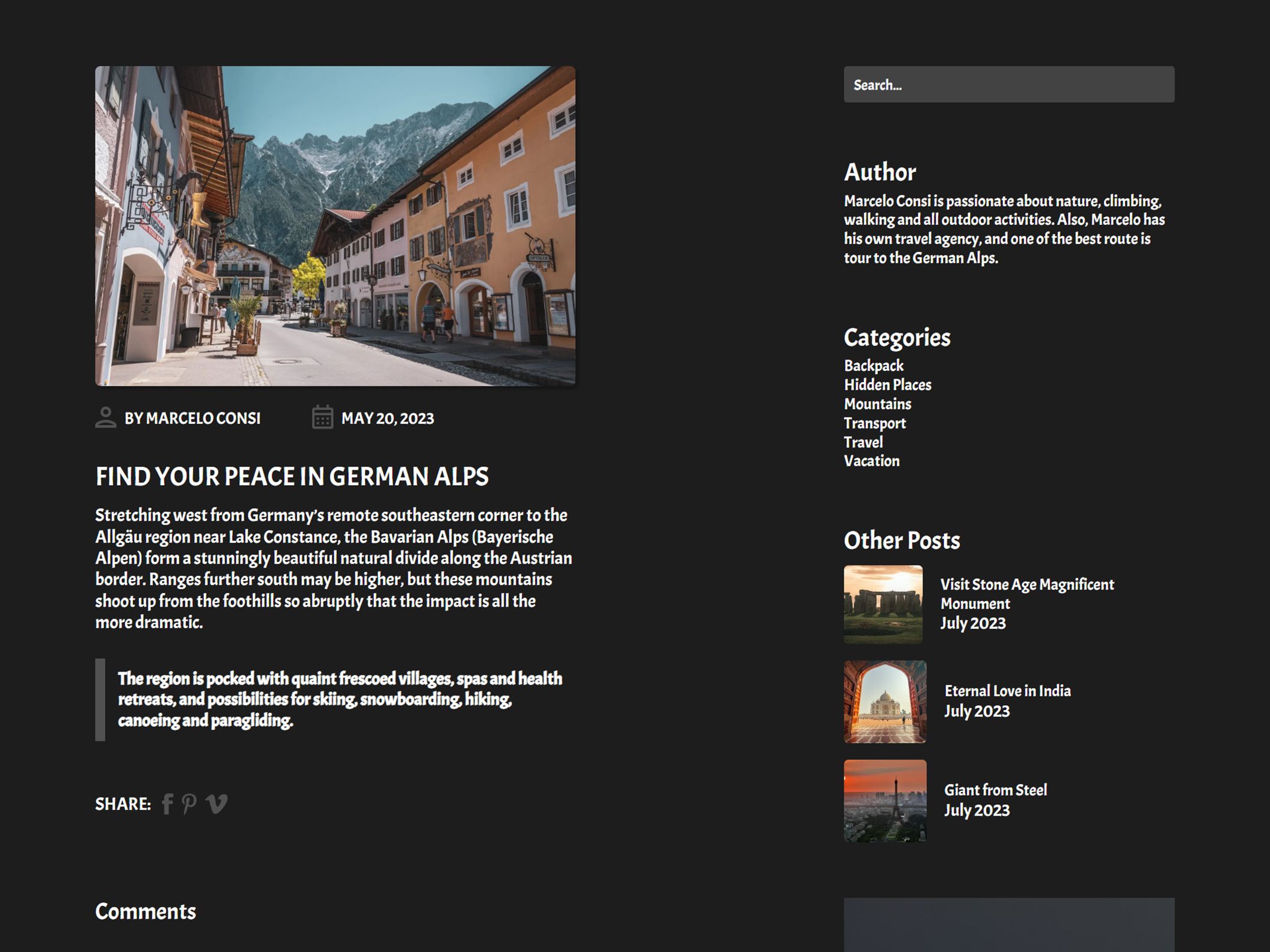Image resolution: width=1270 pixels, height=952 pixels.
Task: Open Eternal Love in India post
Action: tap(1007, 691)
